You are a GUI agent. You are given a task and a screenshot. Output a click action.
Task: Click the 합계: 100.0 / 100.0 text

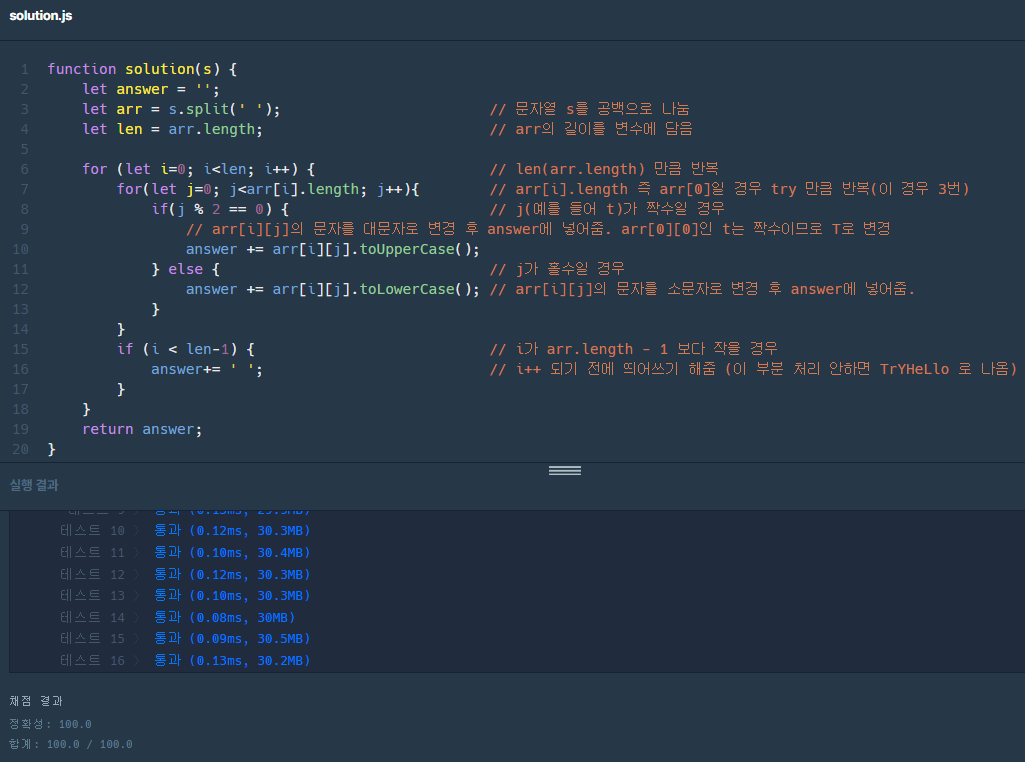tap(71, 744)
